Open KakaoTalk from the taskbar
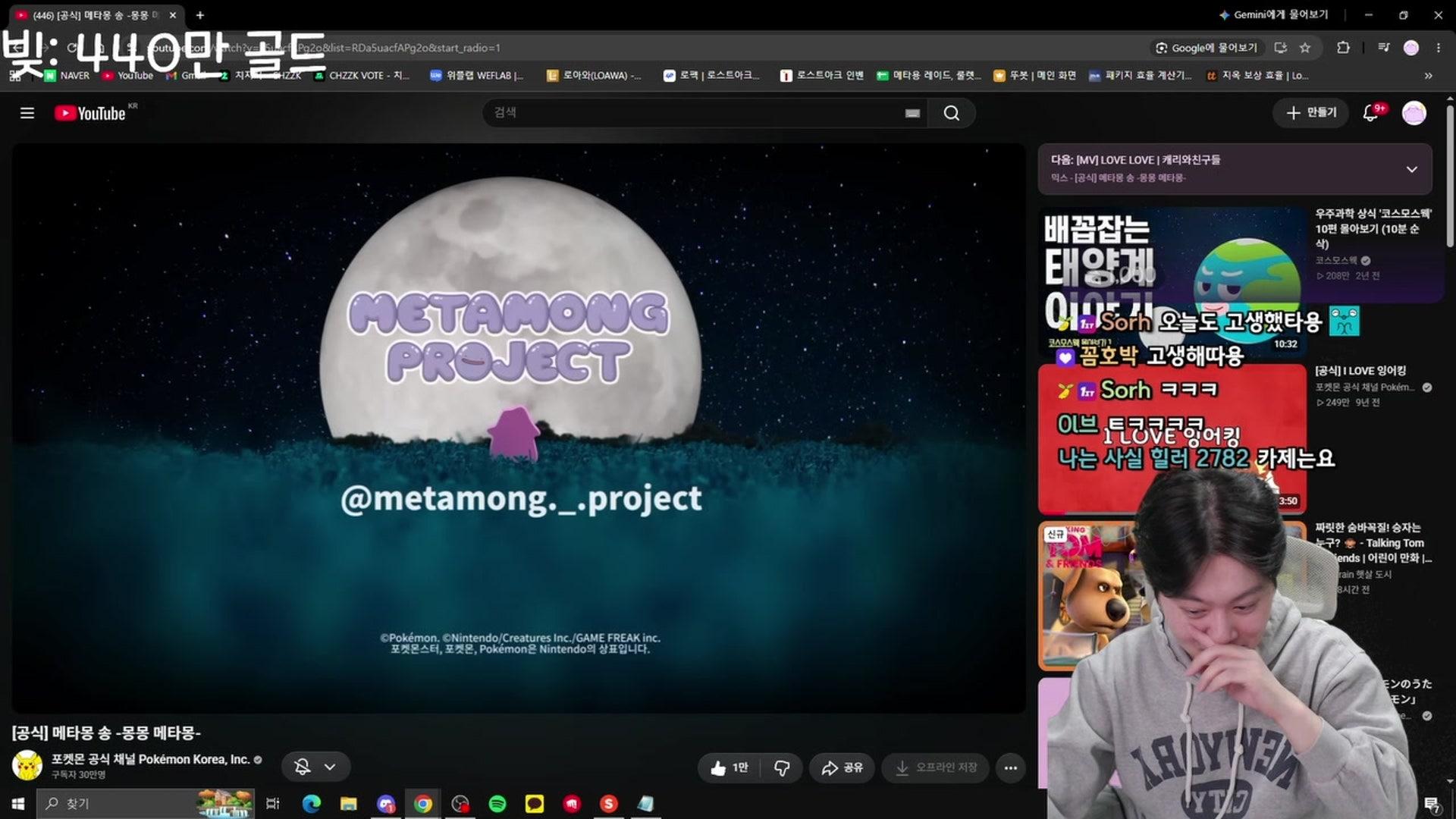Screen dimensions: 1456x819 [x=535, y=804]
